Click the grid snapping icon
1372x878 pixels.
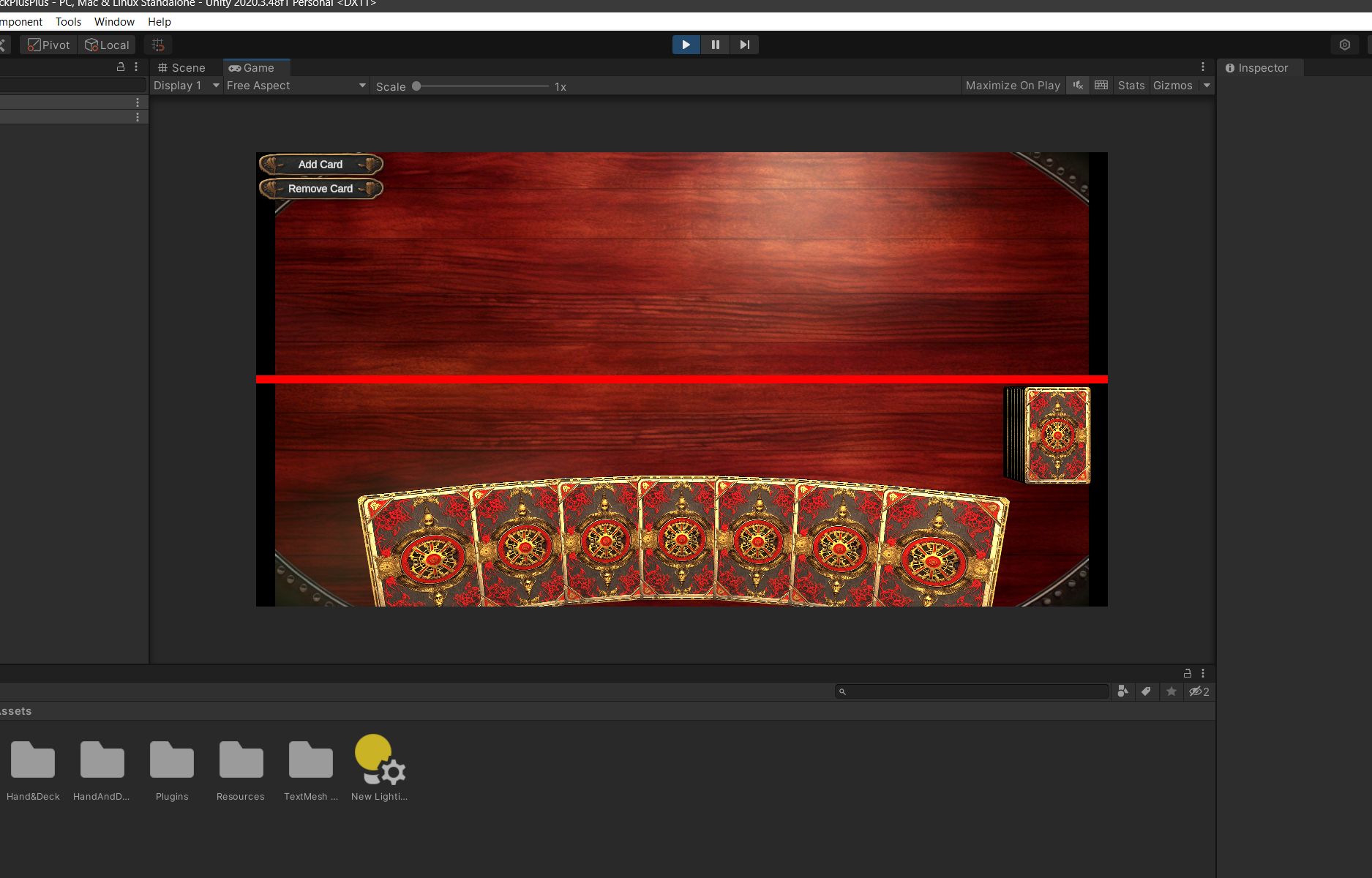coord(158,45)
